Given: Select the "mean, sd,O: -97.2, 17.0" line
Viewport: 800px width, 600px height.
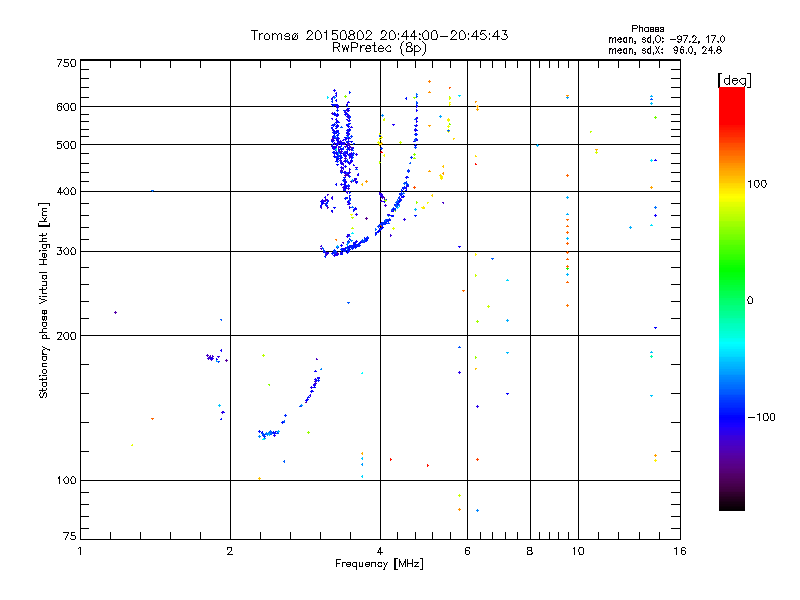Looking at the screenshot, I should (666, 39).
